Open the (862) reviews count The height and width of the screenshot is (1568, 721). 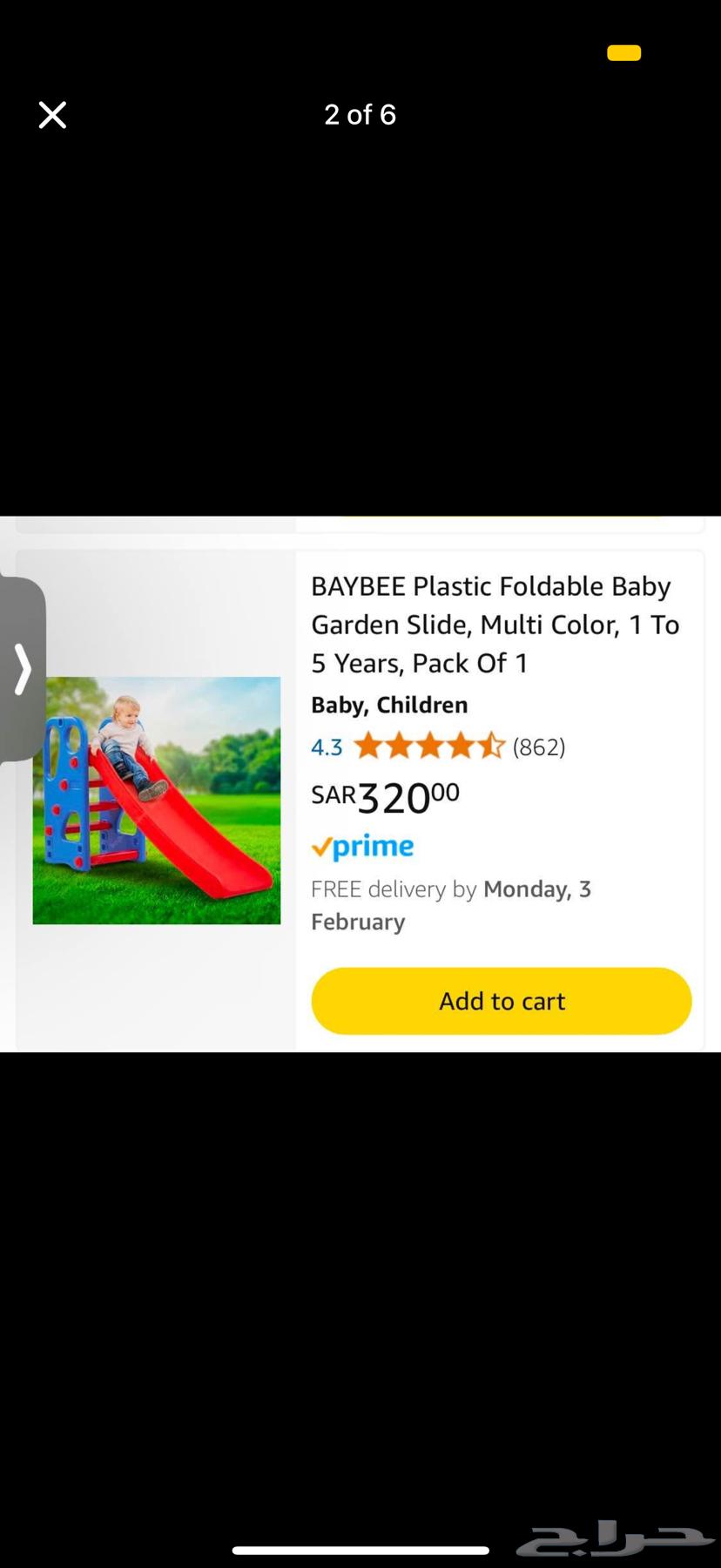(539, 747)
